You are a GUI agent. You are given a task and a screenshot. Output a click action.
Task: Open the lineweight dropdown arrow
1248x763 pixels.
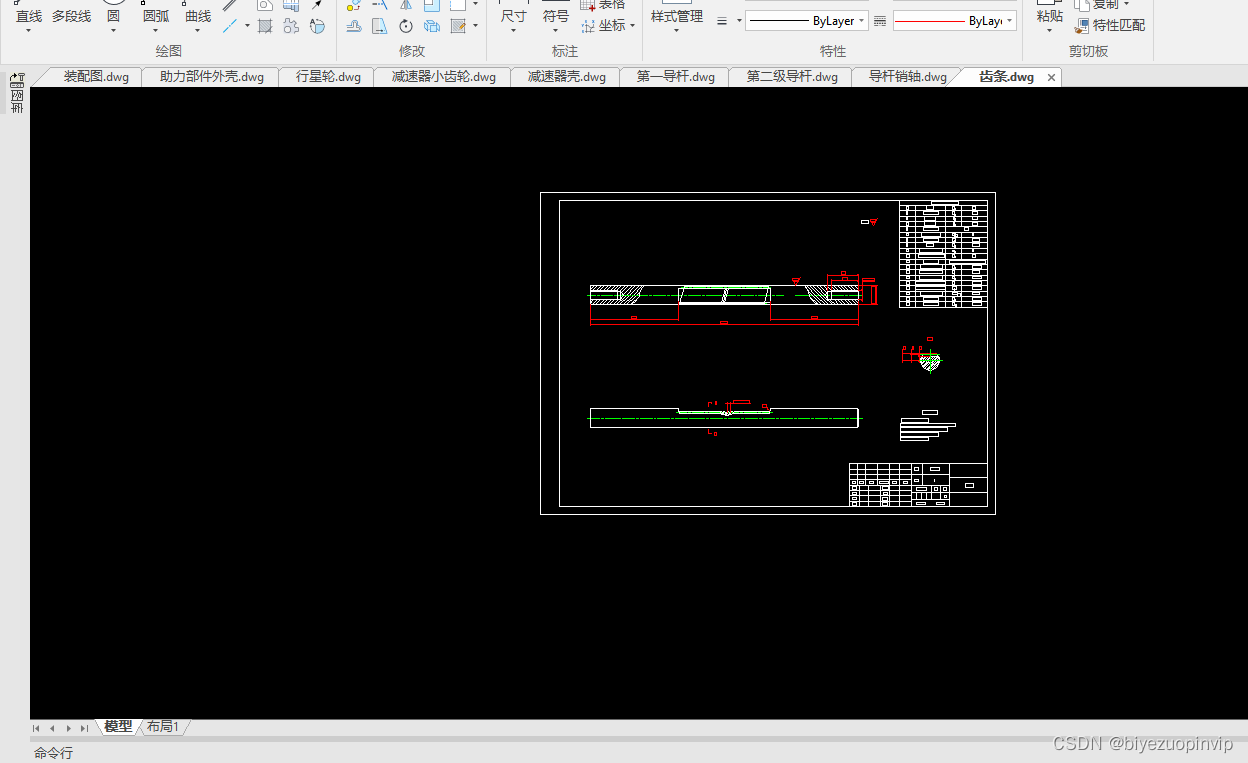pos(739,21)
